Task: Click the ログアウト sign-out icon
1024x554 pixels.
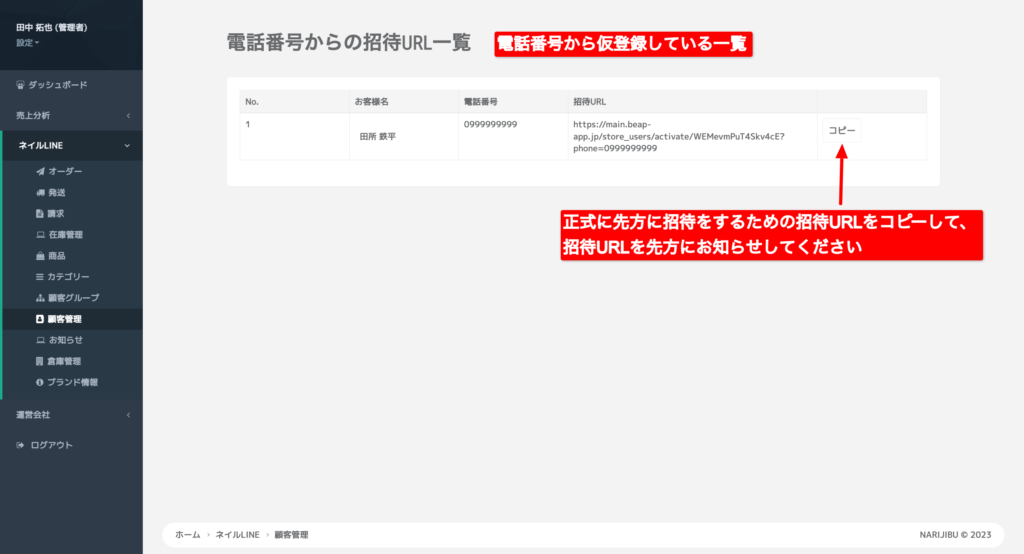Action: click(x=20, y=445)
